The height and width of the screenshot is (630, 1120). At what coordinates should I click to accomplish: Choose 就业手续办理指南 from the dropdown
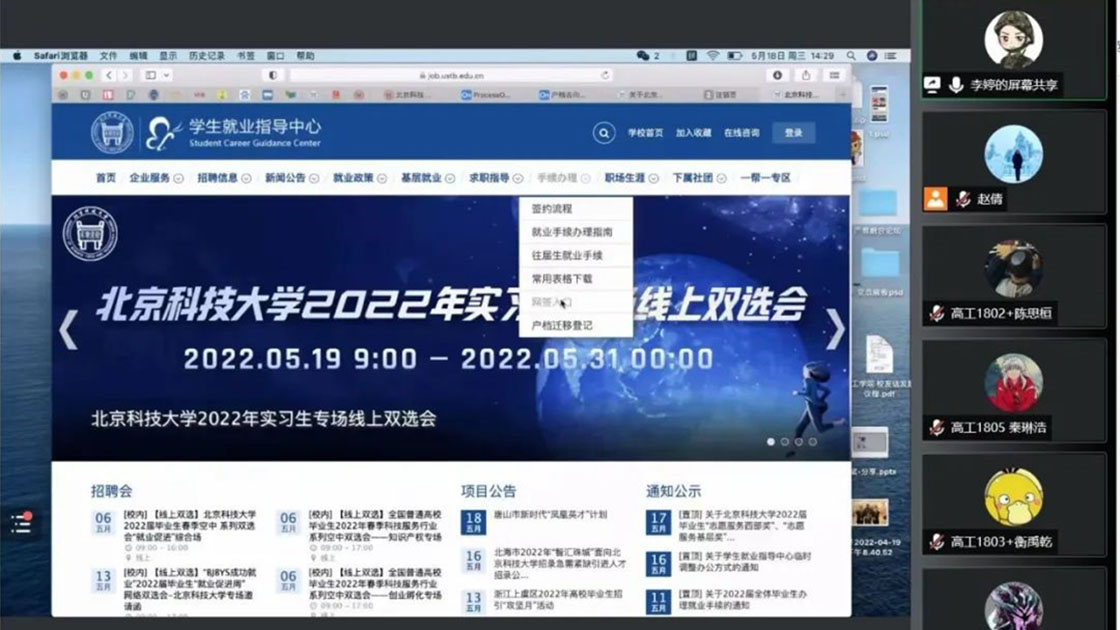coord(576,231)
